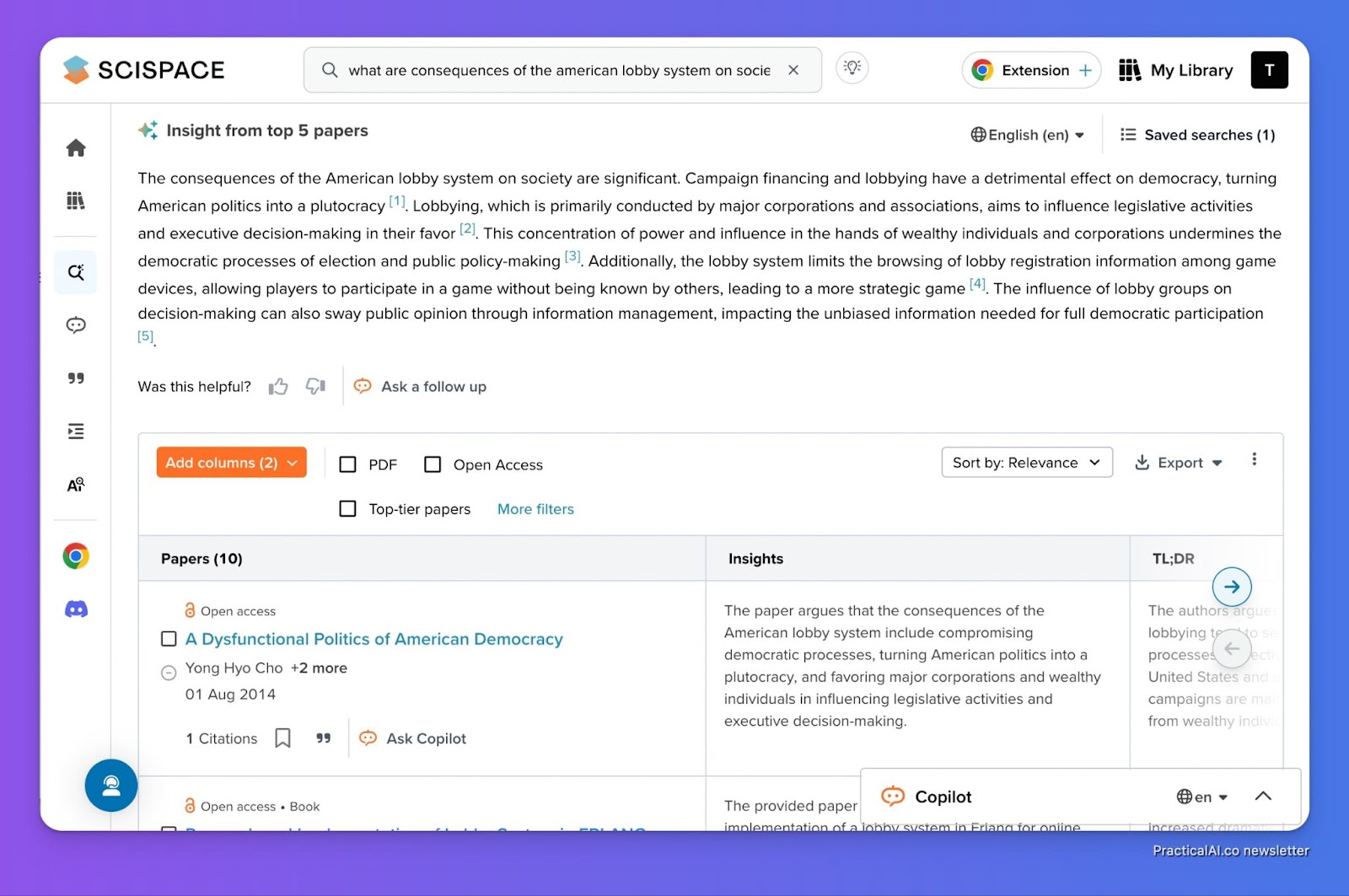Screen dimensions: 1349x896
Task: Open My Library
Action: tap(1176, 70)
